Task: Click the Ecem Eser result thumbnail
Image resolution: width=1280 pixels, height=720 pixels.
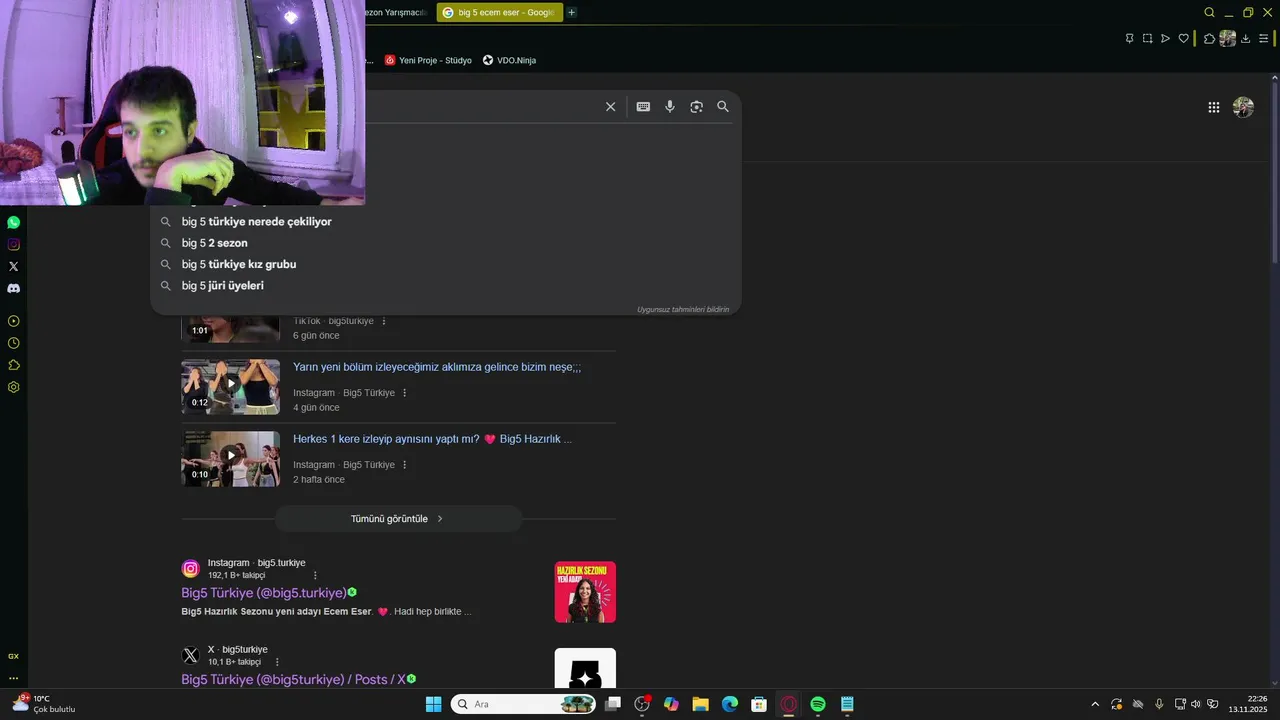Action: tap(585, 592)
